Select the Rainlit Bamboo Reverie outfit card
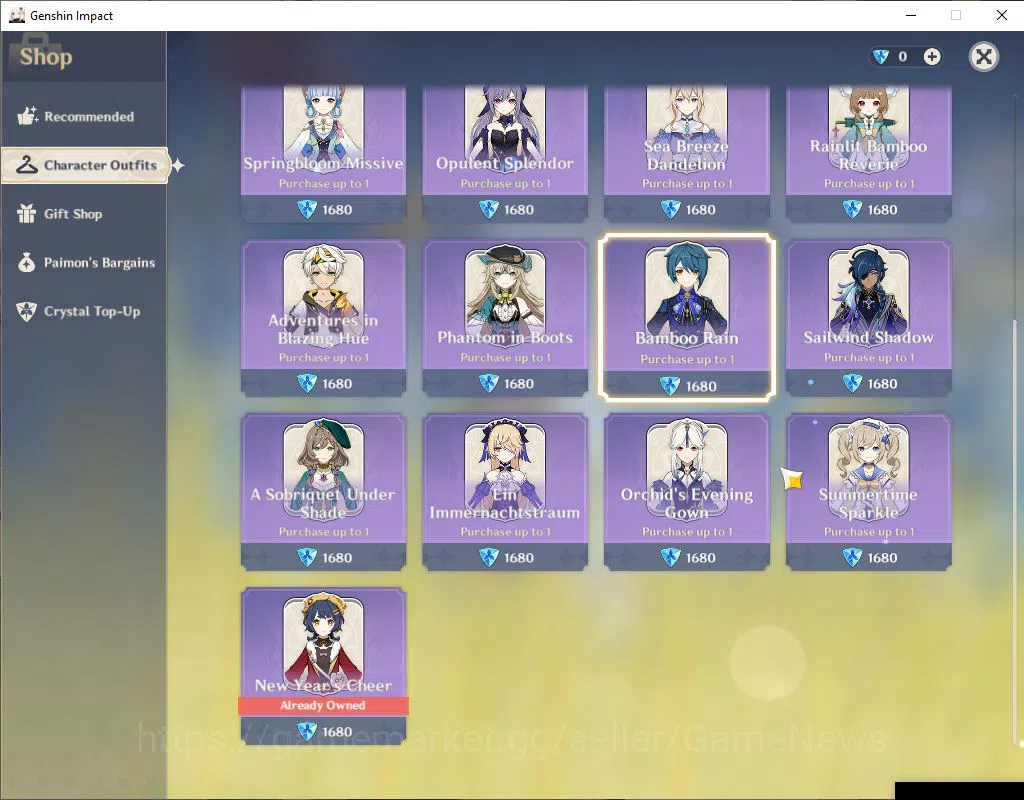This screenshot has height=800, width=1024. coord(869,153)
